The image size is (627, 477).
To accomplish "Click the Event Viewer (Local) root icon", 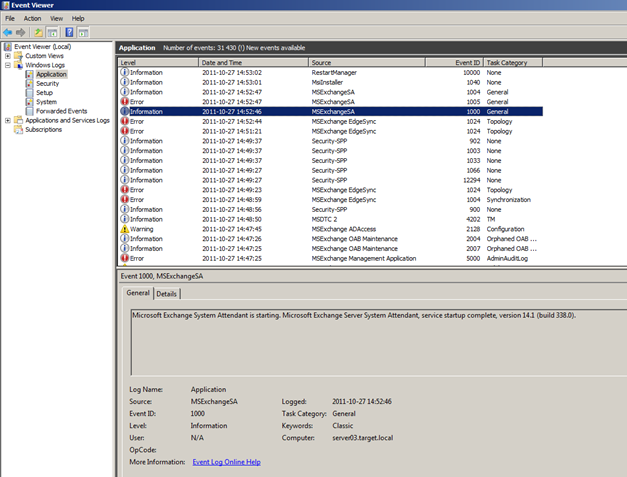I will pos(8,47).
